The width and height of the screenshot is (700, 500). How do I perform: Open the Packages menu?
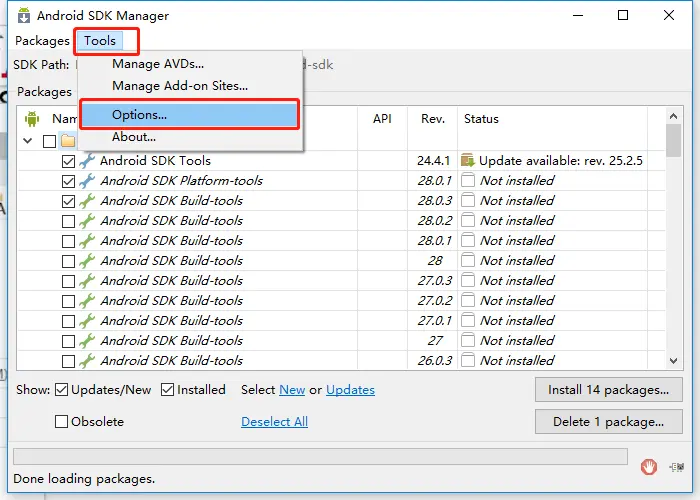point(42,41)
